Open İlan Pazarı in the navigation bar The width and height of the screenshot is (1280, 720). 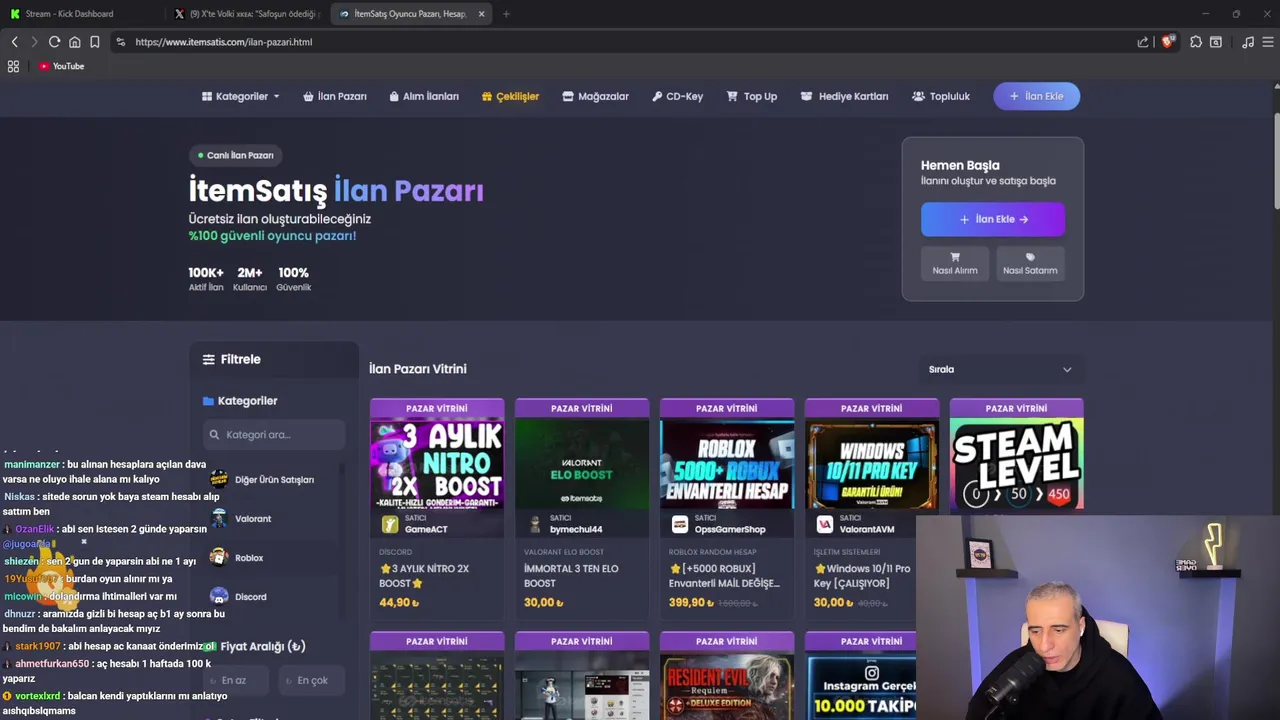(335, 96)
